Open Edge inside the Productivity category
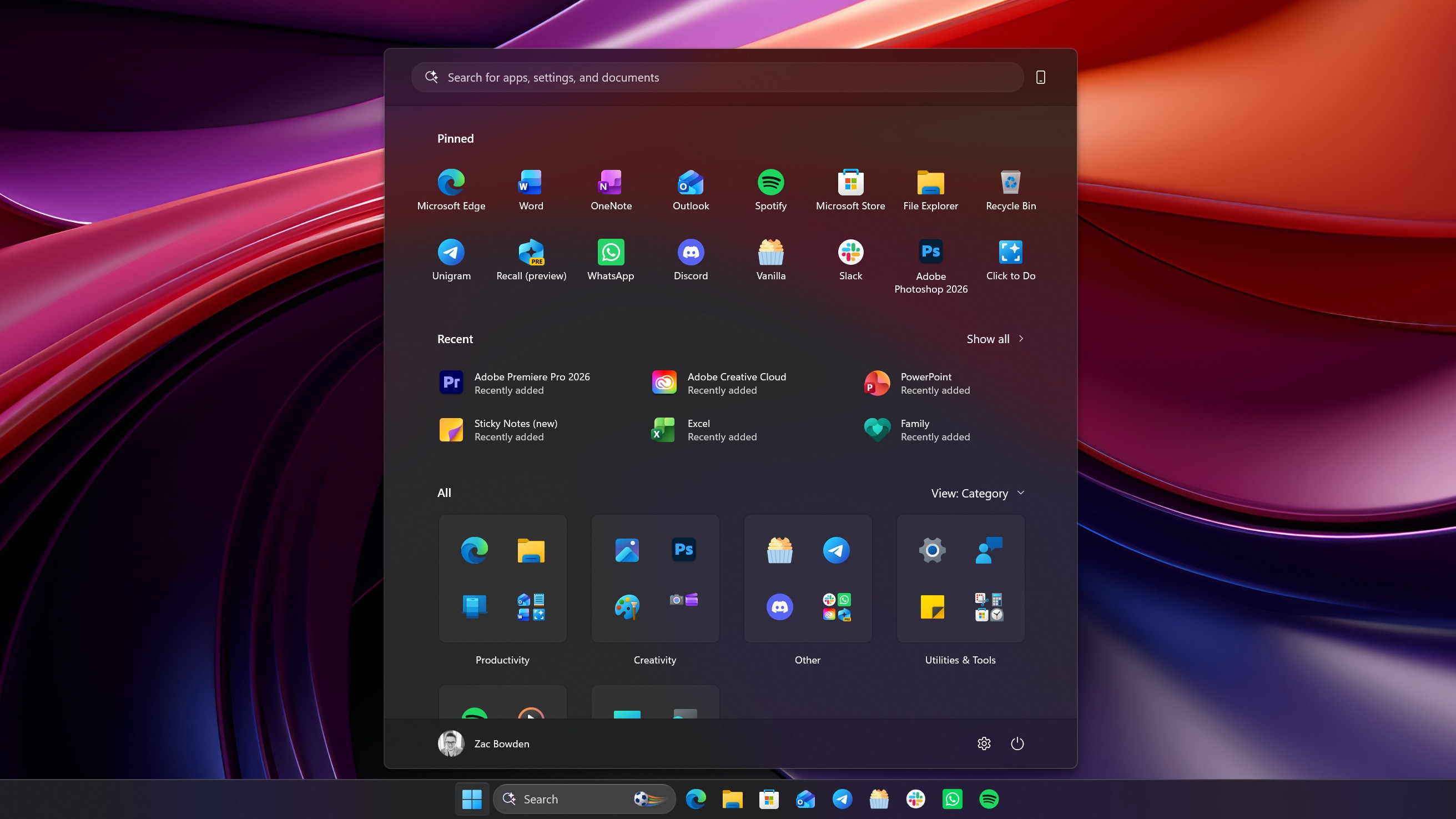The image size is (1456, 819). click(474, 550)
